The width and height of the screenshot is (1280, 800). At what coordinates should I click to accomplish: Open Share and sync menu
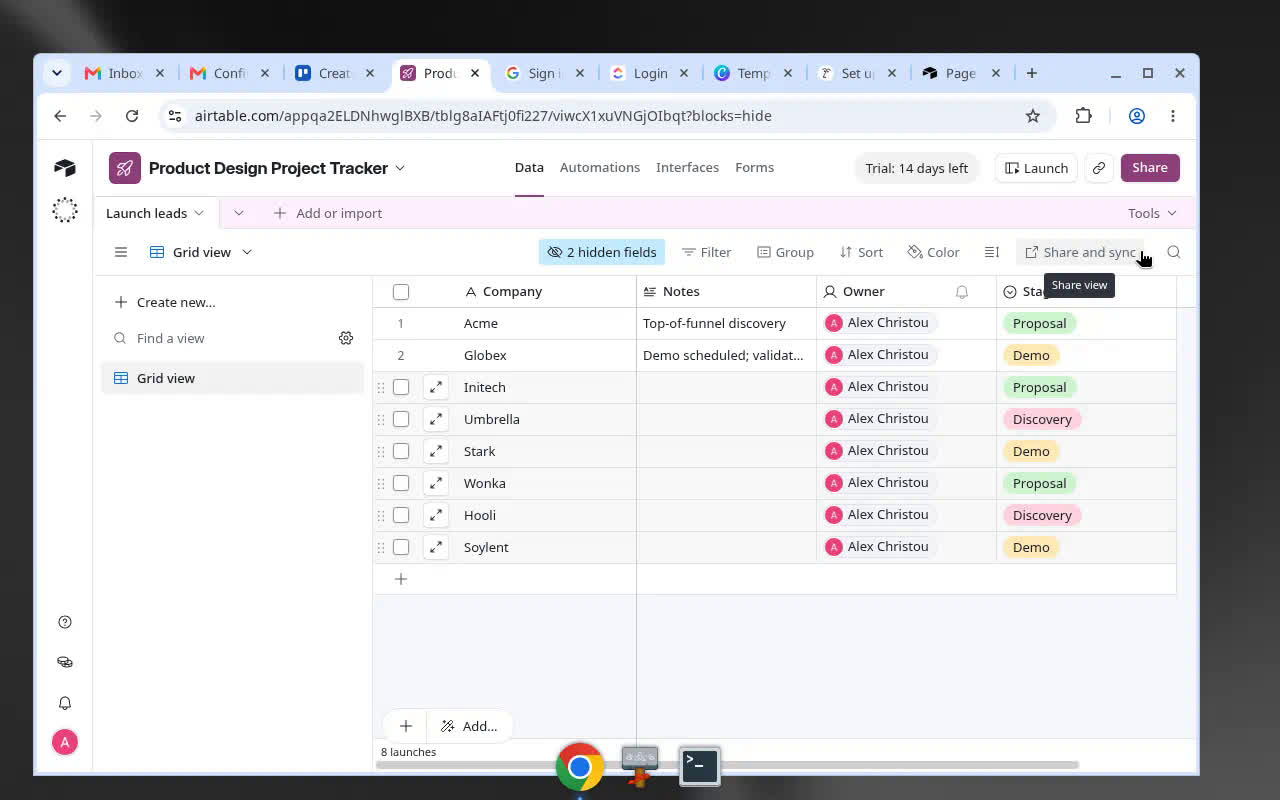tap(1080, 252)
